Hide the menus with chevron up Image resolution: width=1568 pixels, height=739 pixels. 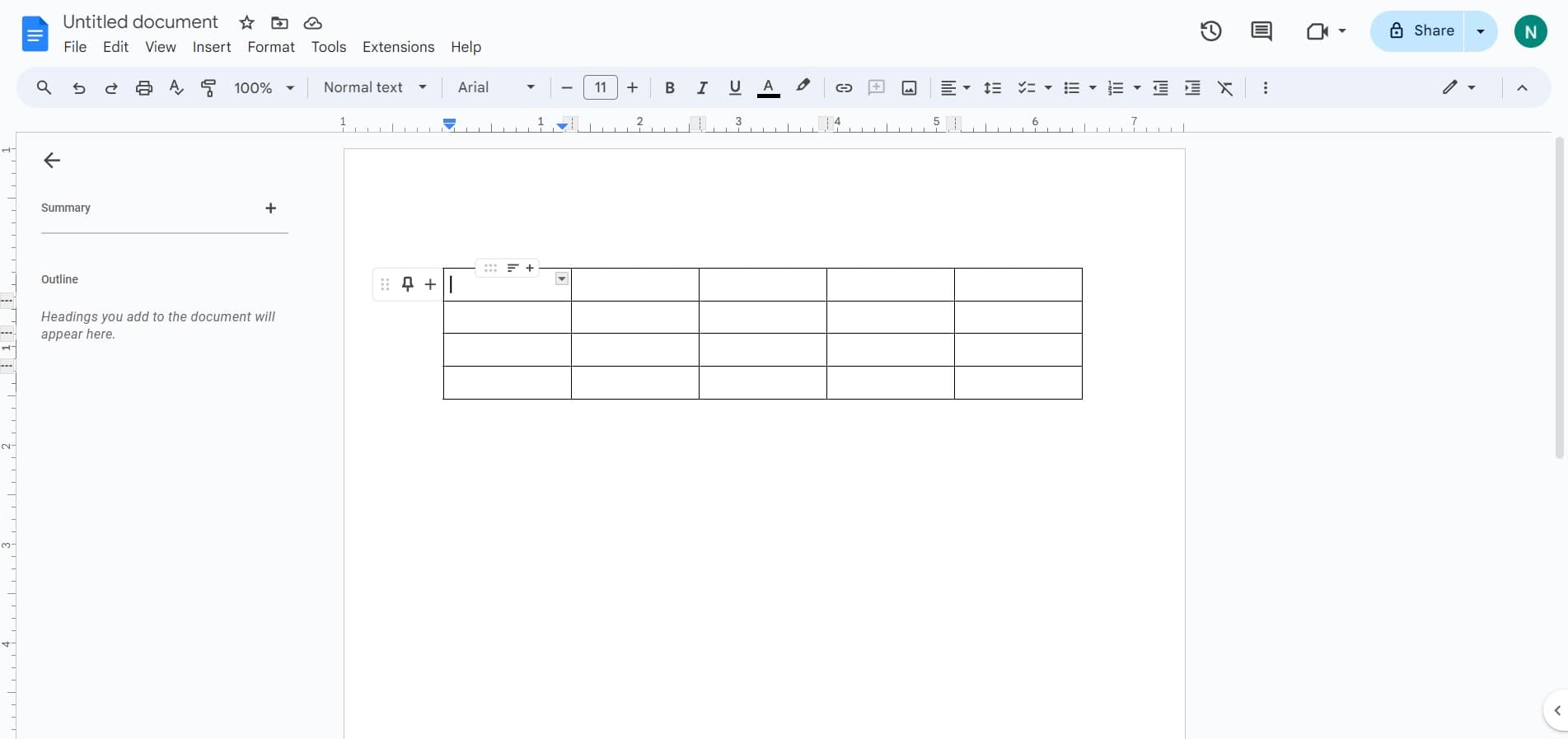pos(1522,88)
